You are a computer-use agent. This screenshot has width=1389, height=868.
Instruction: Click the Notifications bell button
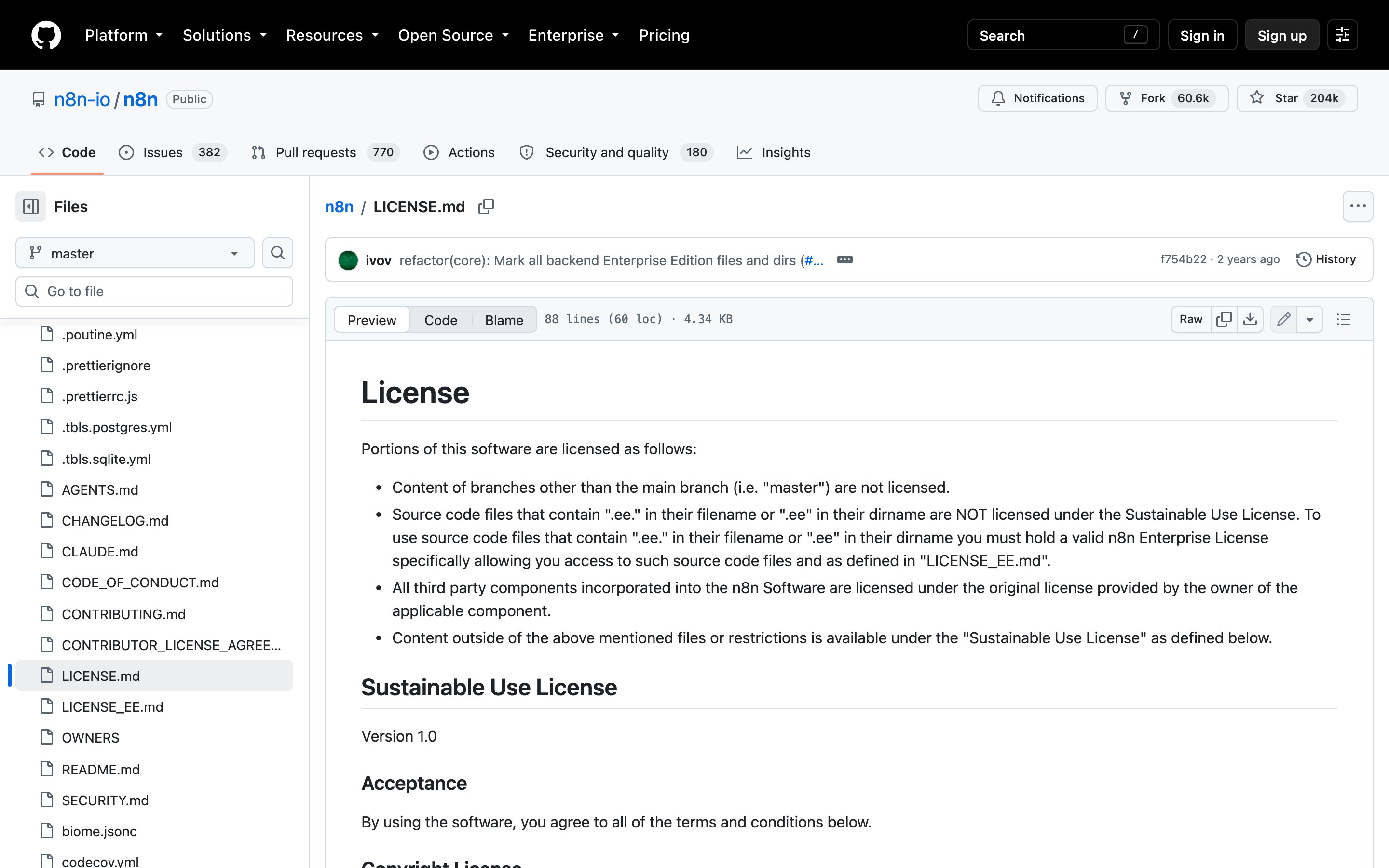tap(1037, 98)
